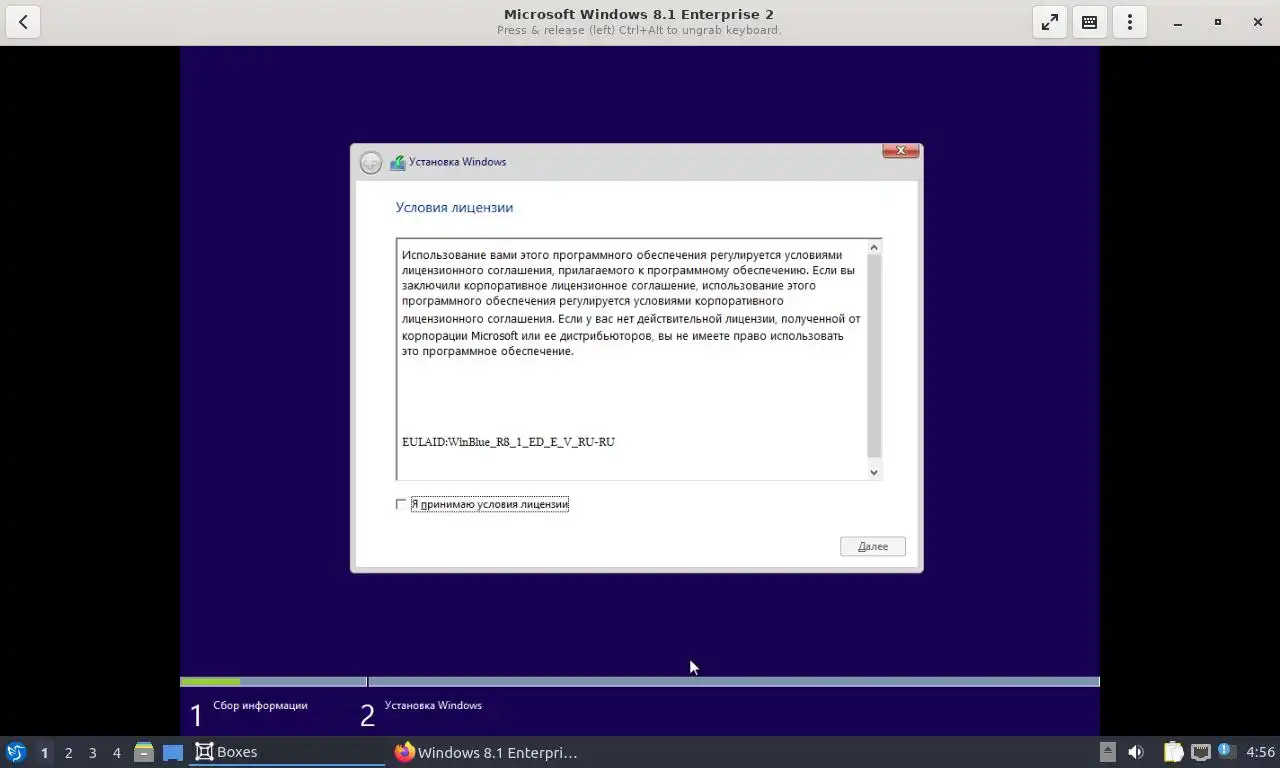This screenshot has height=768, width=1280.
Task: Open the volume control in system tray
Action: click(1136, 752)
